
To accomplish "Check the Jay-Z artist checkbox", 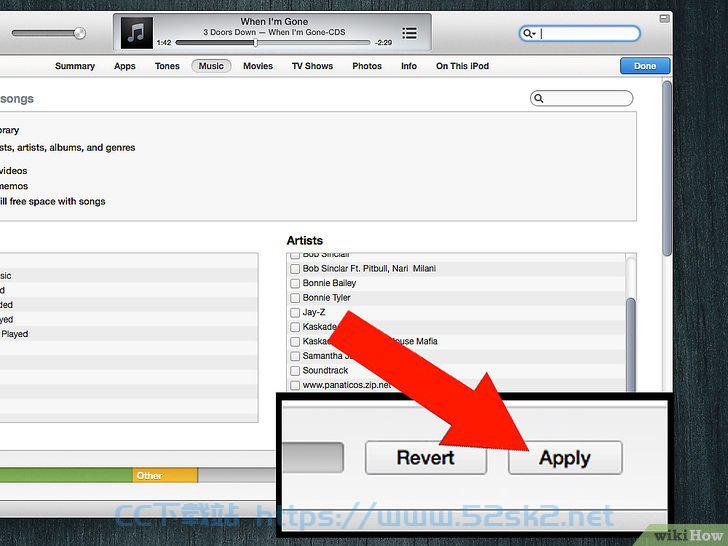I will [x=295, y=312].
